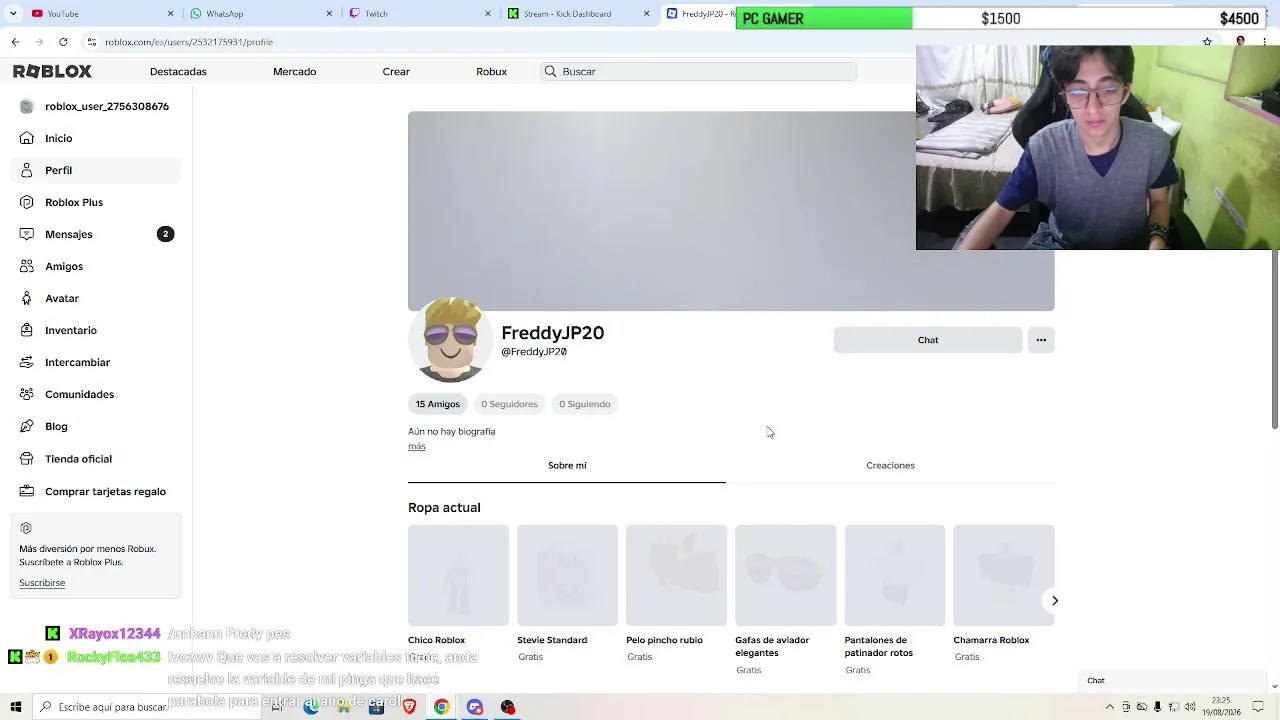
Task: Reload the page with the refresh icon
Action: (x=63, y=42)
